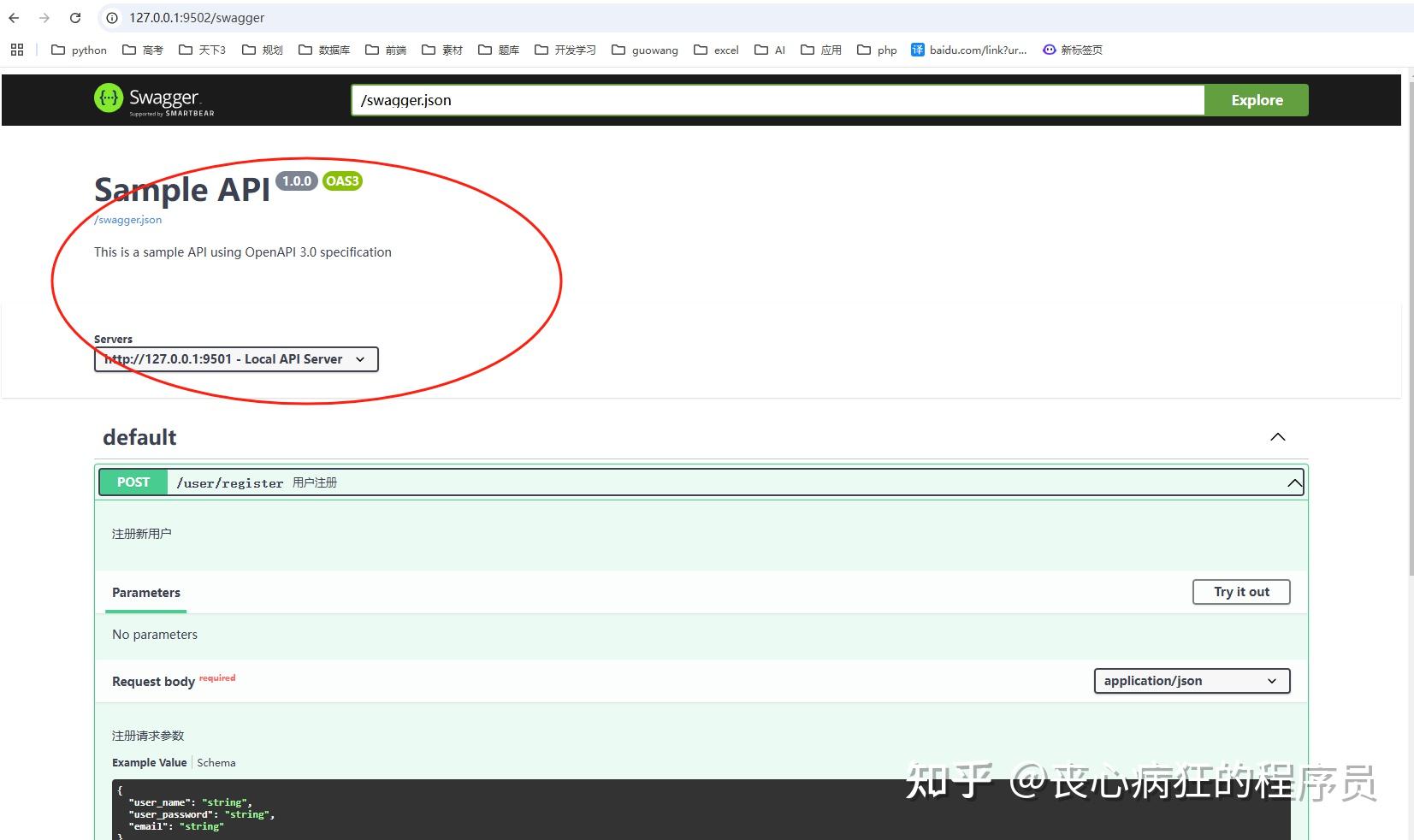
Task: Open the 素材 bookmark folder
Action: pyautogui.click(x=441, y=50)
